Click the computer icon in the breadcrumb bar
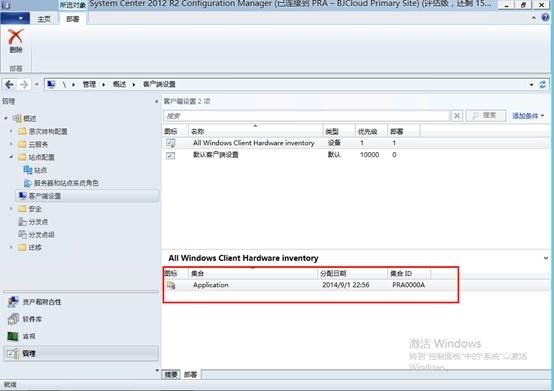554x391 pixels. (x=51, y=84)
